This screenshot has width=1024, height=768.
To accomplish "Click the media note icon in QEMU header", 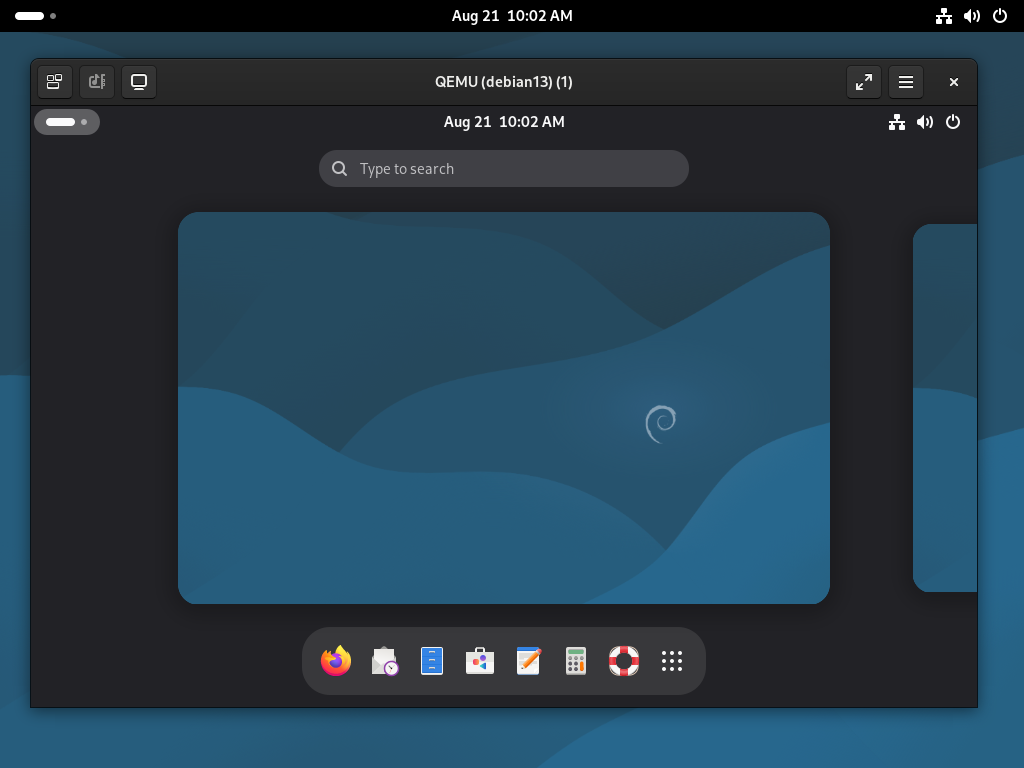I will click(97, 82).
